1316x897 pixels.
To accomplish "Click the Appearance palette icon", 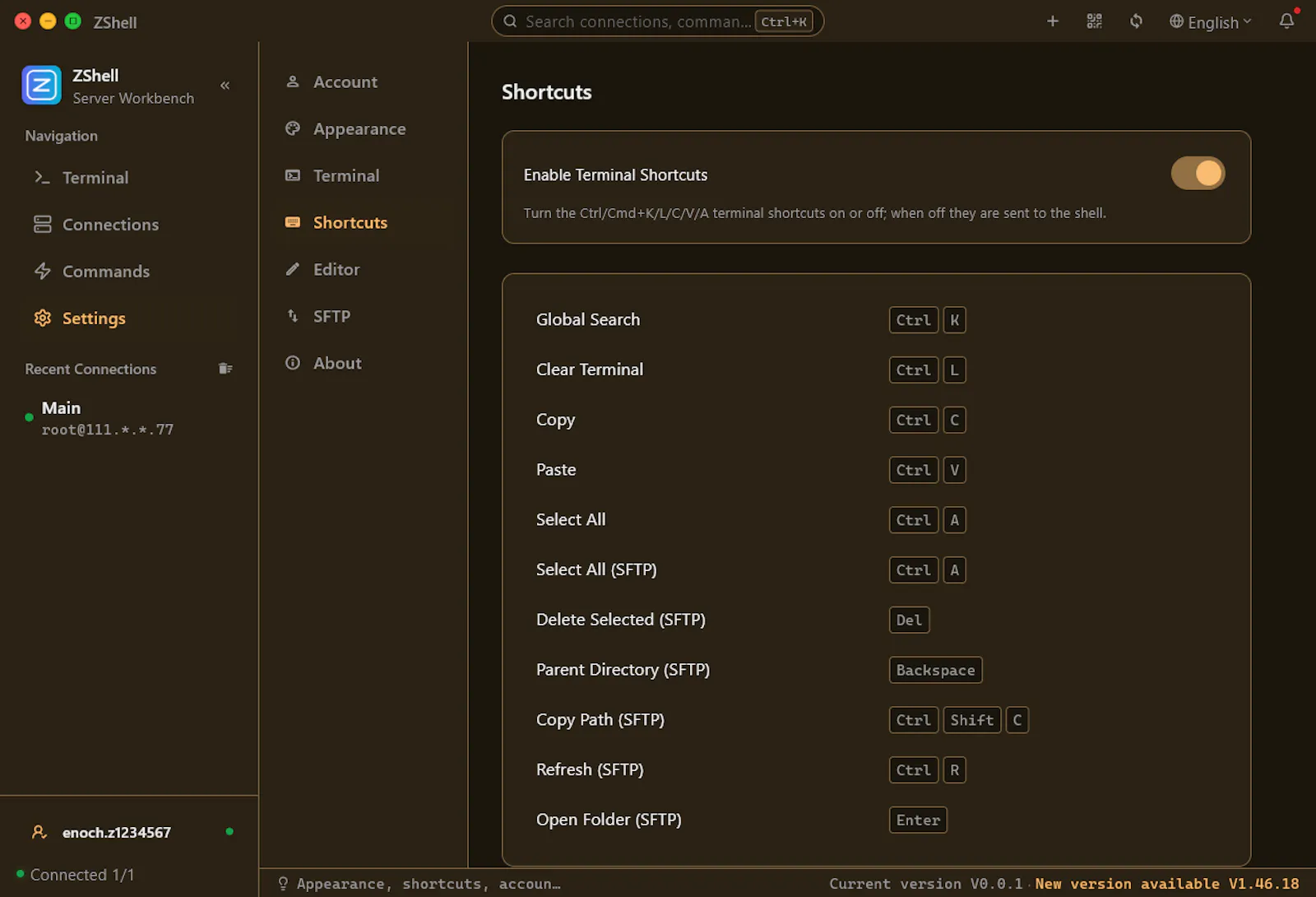I will [x=293, y=128].
